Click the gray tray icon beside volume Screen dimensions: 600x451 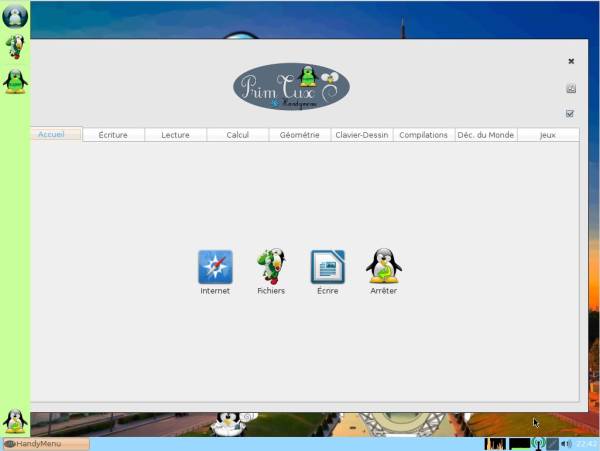pyautogui.click(x=552, y=444)
